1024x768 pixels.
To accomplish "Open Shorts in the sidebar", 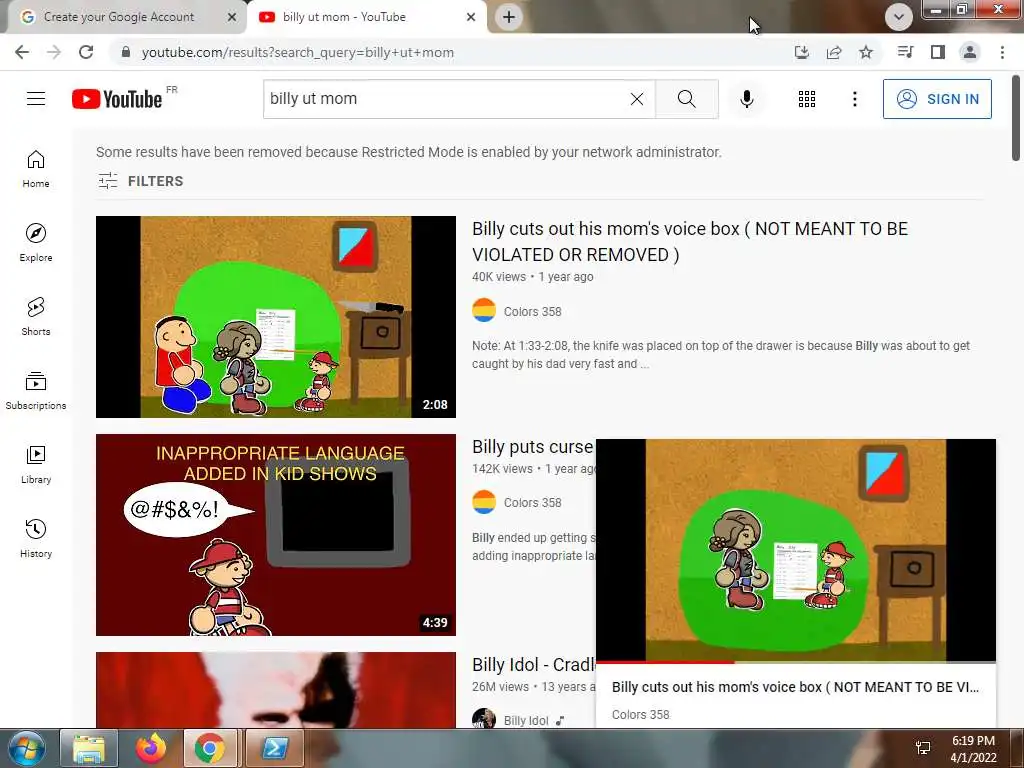I will (x=36, y=317).
